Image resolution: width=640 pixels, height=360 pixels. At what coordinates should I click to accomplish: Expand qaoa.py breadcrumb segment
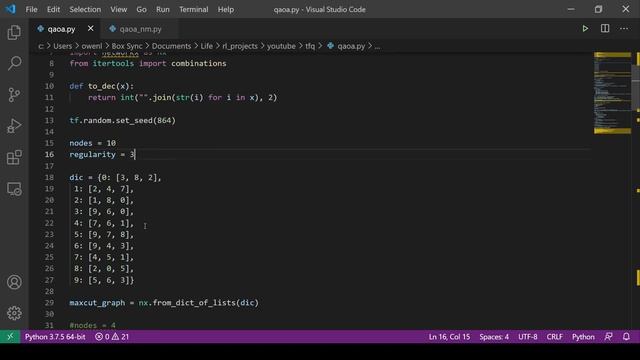[347, 46]
